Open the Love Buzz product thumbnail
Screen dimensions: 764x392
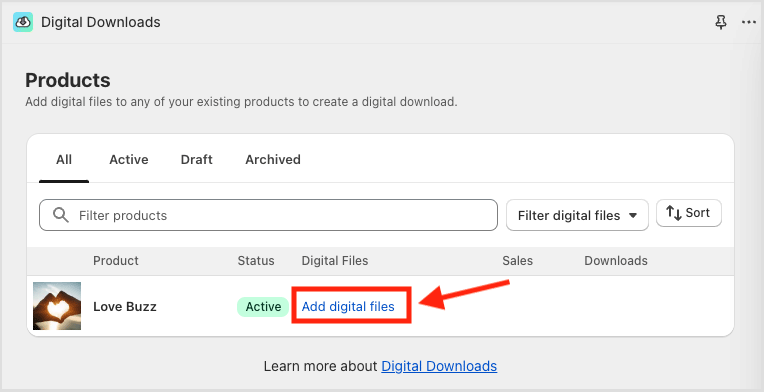57,306
